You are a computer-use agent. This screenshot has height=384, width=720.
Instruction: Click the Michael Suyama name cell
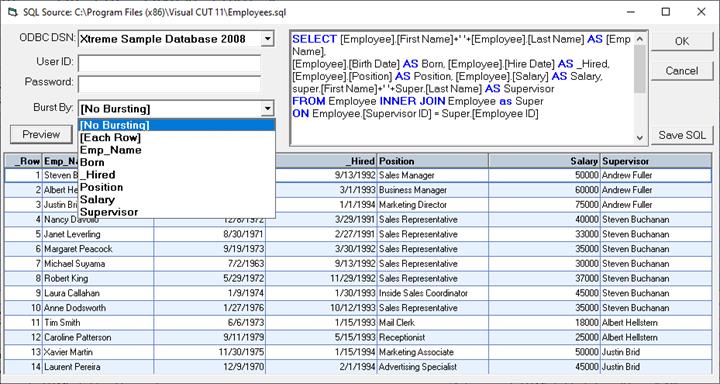(x=98, y=264)
